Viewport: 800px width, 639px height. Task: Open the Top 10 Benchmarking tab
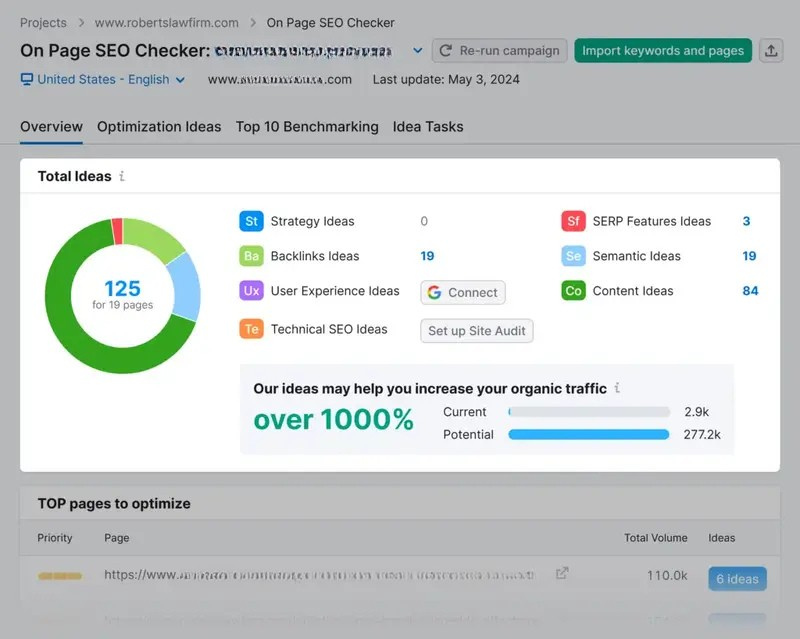click(x=307, y=127)
